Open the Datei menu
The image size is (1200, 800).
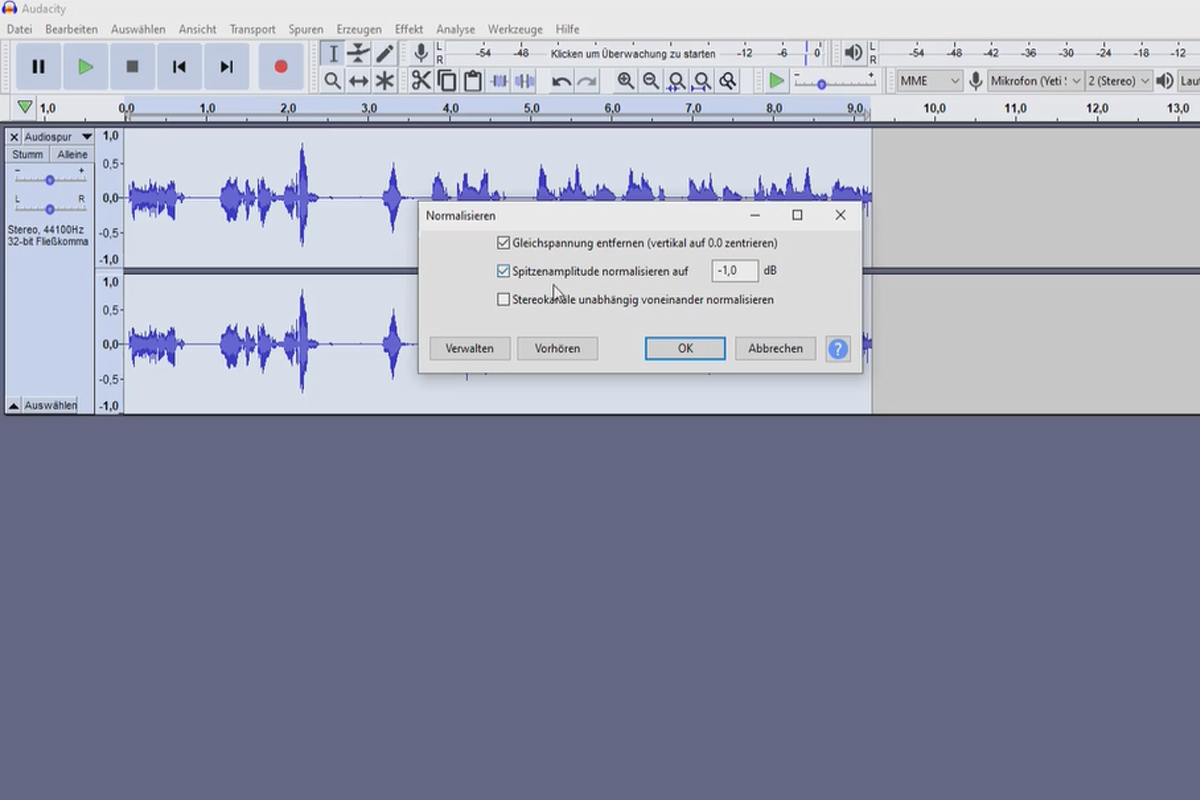click(x=19, y=29)
